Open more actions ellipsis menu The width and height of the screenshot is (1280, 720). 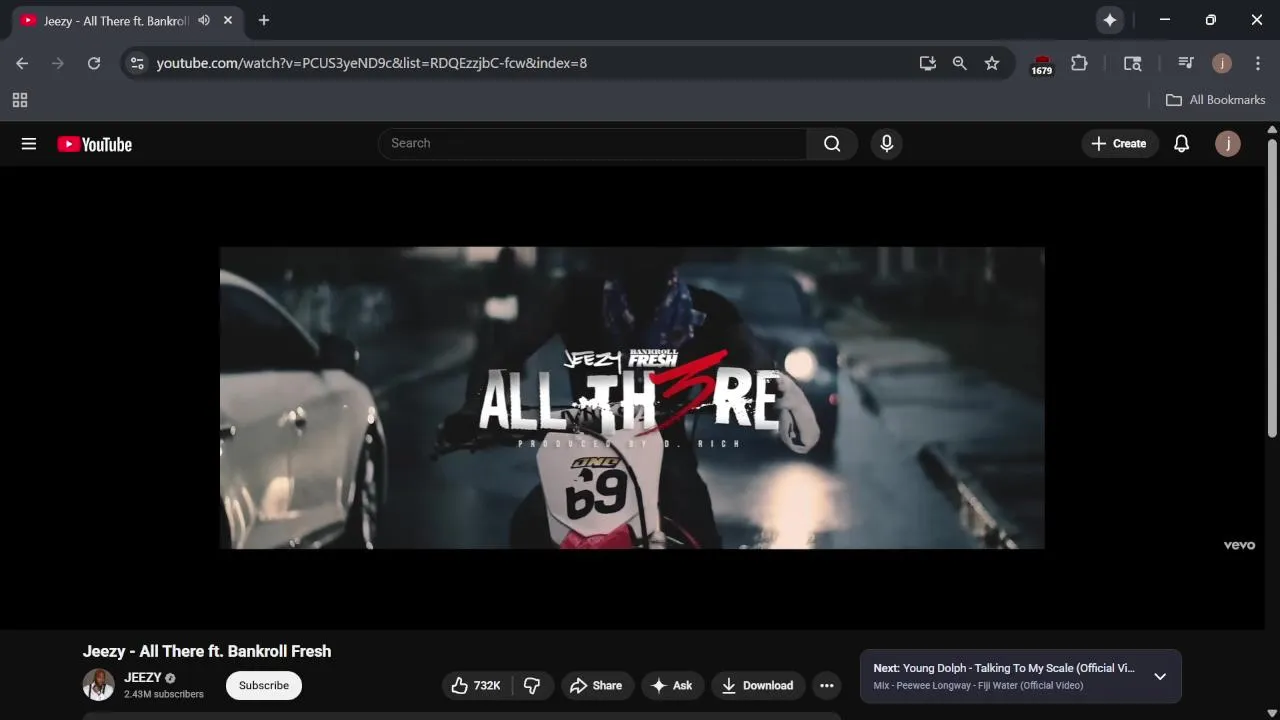click(x=826, y=685)
